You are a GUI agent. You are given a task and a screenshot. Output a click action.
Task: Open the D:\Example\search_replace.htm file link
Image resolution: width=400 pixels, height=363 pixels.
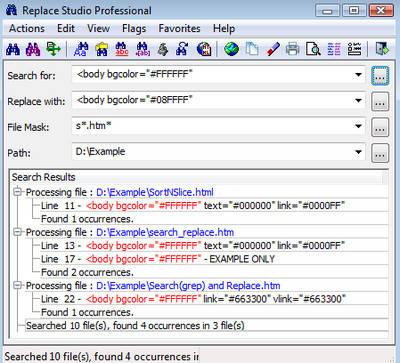click(165, 232)
